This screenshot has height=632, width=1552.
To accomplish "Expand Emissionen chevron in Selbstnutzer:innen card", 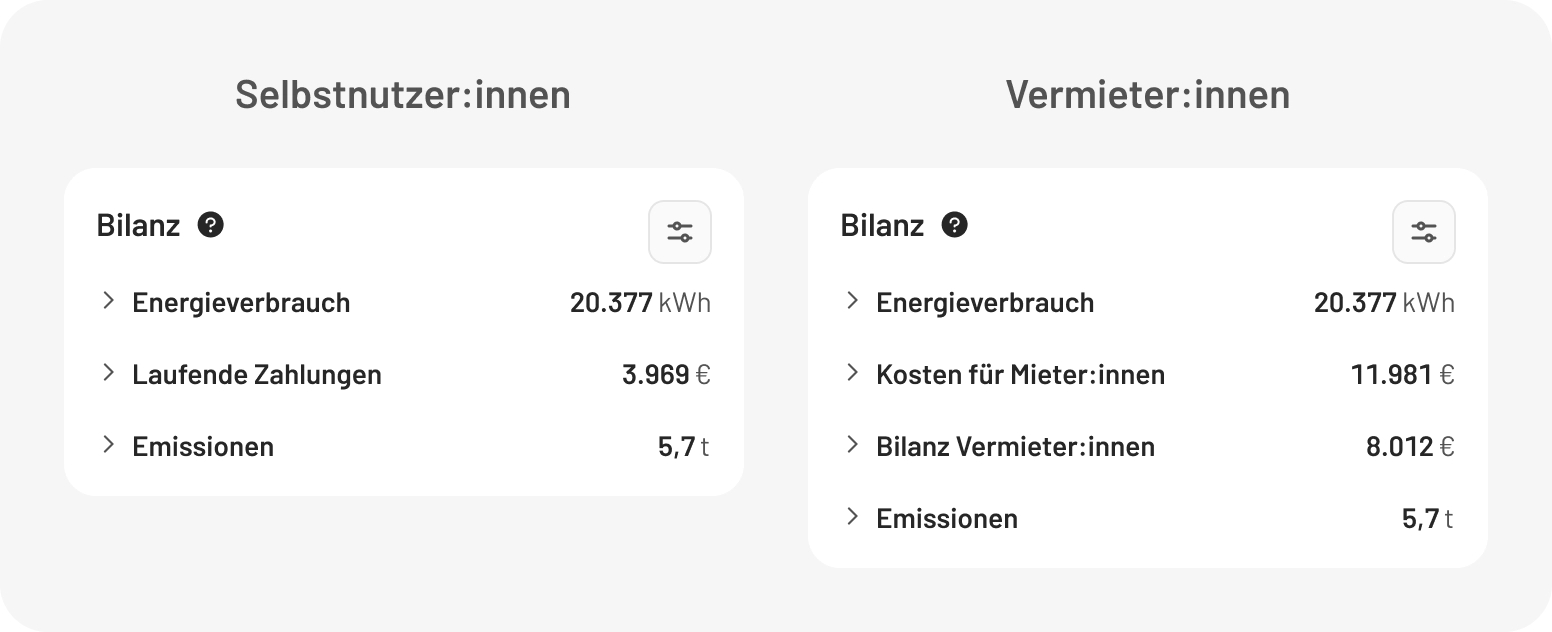I will click(109, 445).
